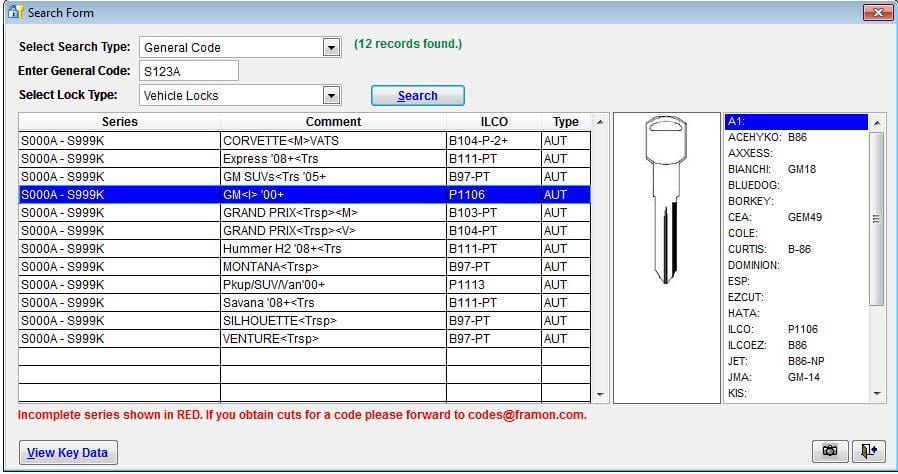Click the key blank image
This screenshot has width=898, height=474.
pos(665,200)
